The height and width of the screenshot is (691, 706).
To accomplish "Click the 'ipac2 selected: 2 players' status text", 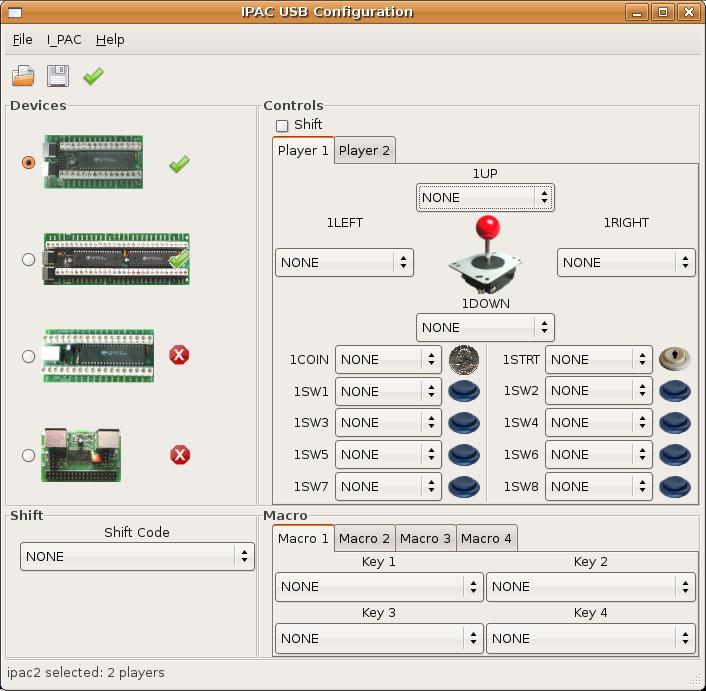I will [x=86, y=672].
